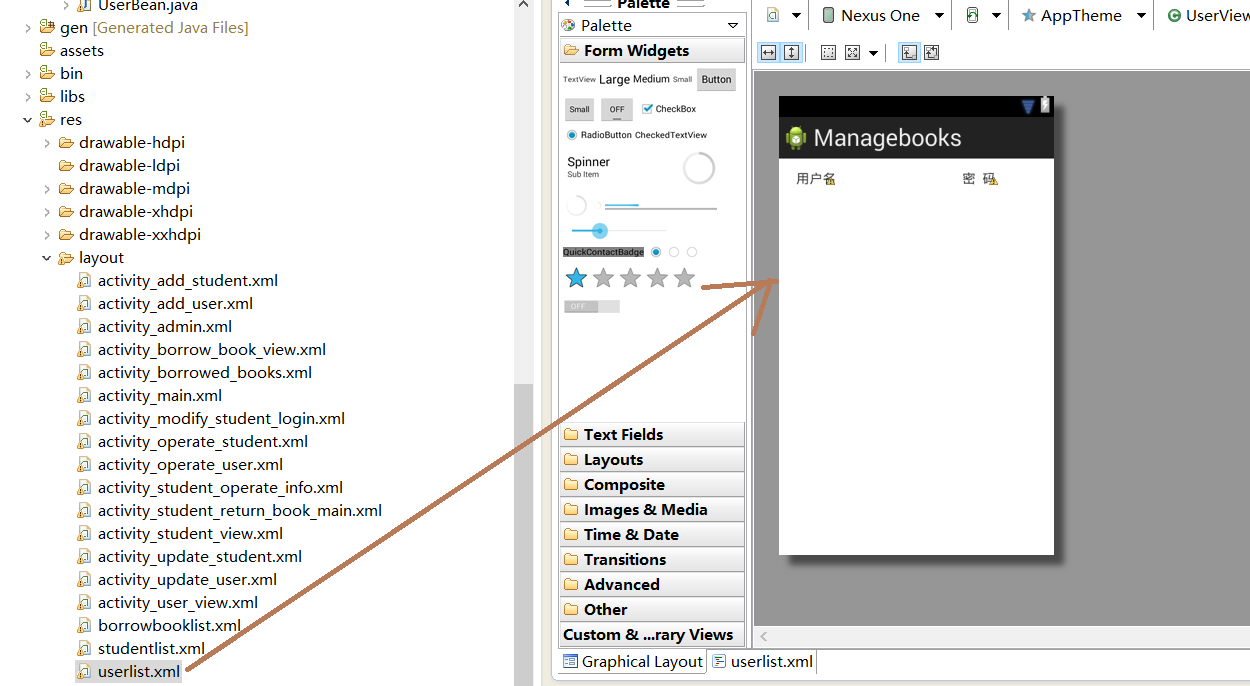This screenshot has height=686, width=1250.
Task: Open the Transitions palette category
Action: (652, 559)
